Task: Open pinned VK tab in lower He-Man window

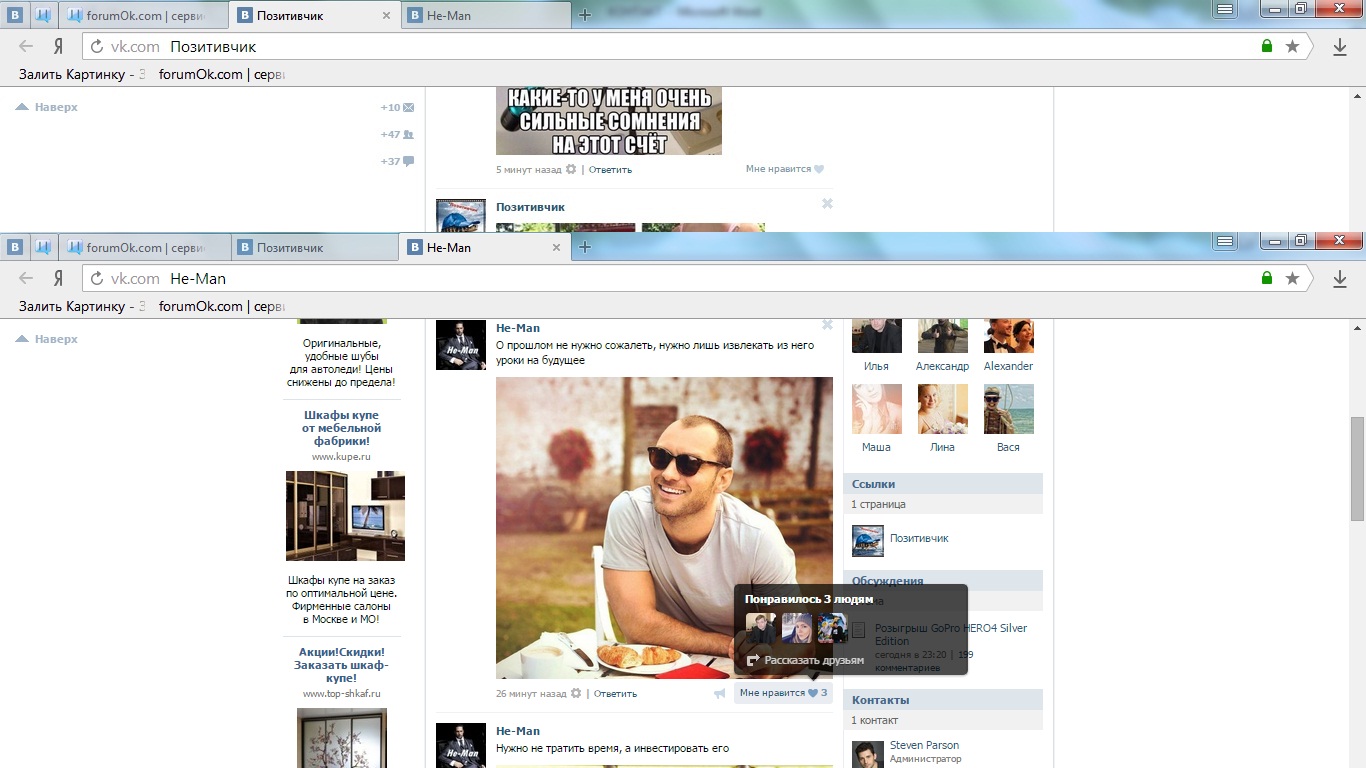Action: [x=16, y=247]
